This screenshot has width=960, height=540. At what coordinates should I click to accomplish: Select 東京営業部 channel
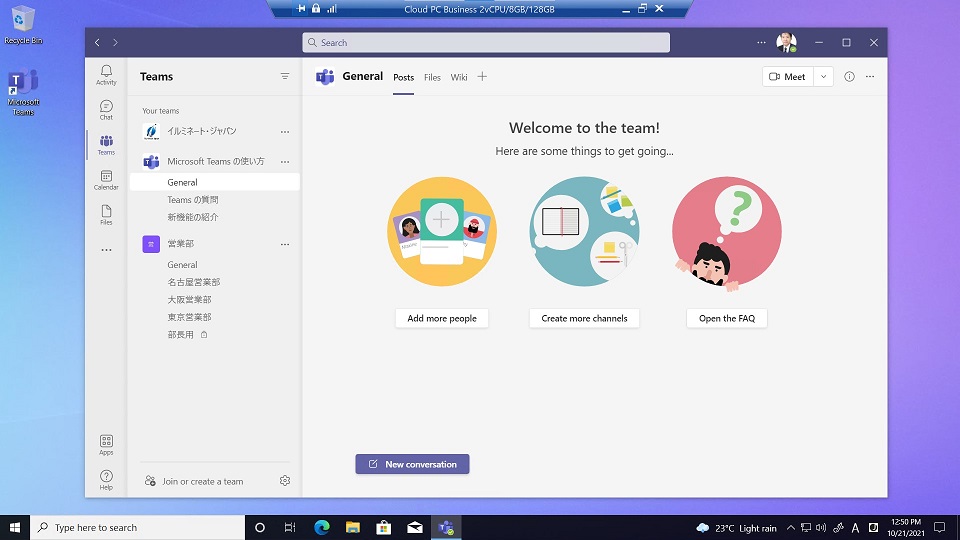tap(215, 317)
